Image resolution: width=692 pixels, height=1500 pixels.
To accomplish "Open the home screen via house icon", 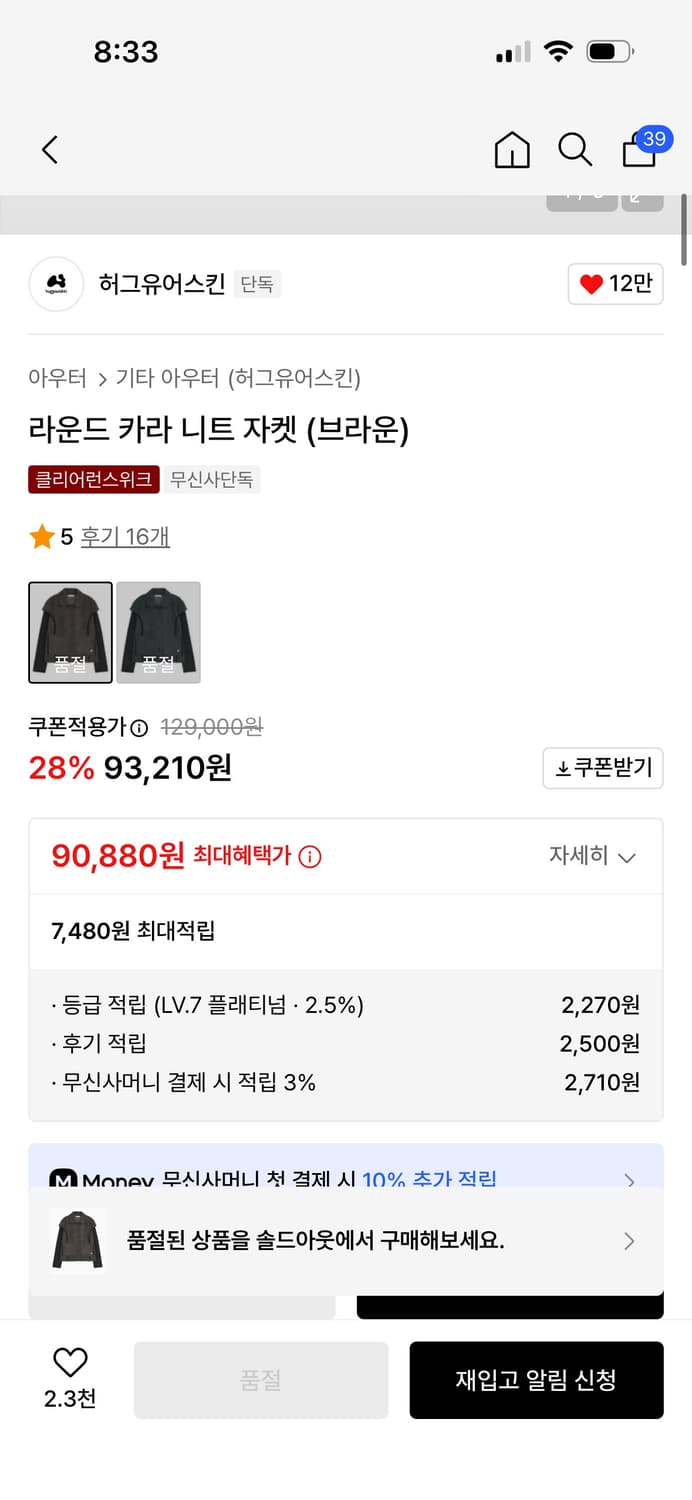I will [x=511, y=149].
